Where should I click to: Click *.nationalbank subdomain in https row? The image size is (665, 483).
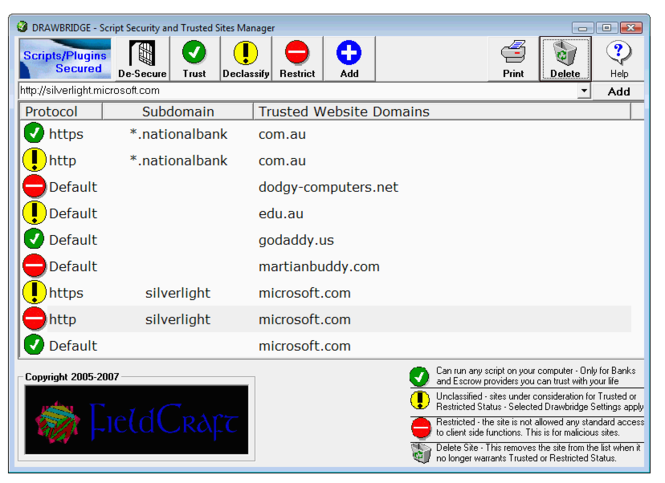(178, 134)
